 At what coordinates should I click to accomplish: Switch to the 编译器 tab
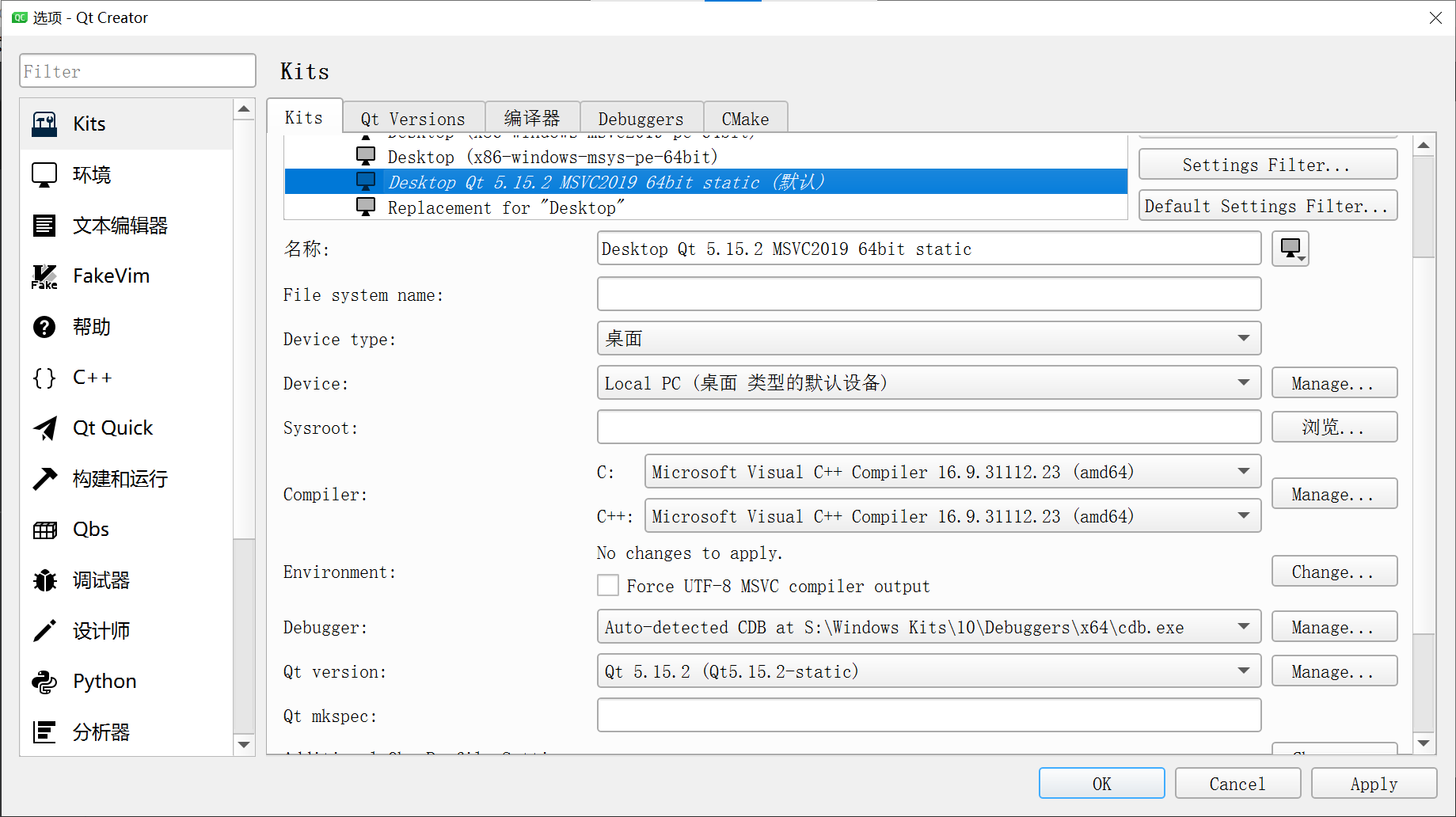532,119
